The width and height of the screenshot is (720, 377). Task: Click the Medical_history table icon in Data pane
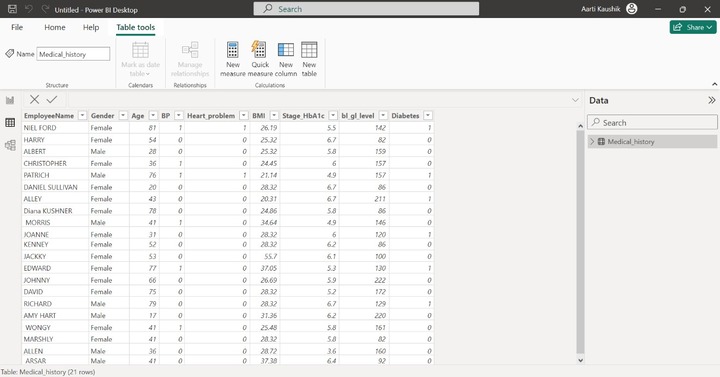tap(601, 141)
